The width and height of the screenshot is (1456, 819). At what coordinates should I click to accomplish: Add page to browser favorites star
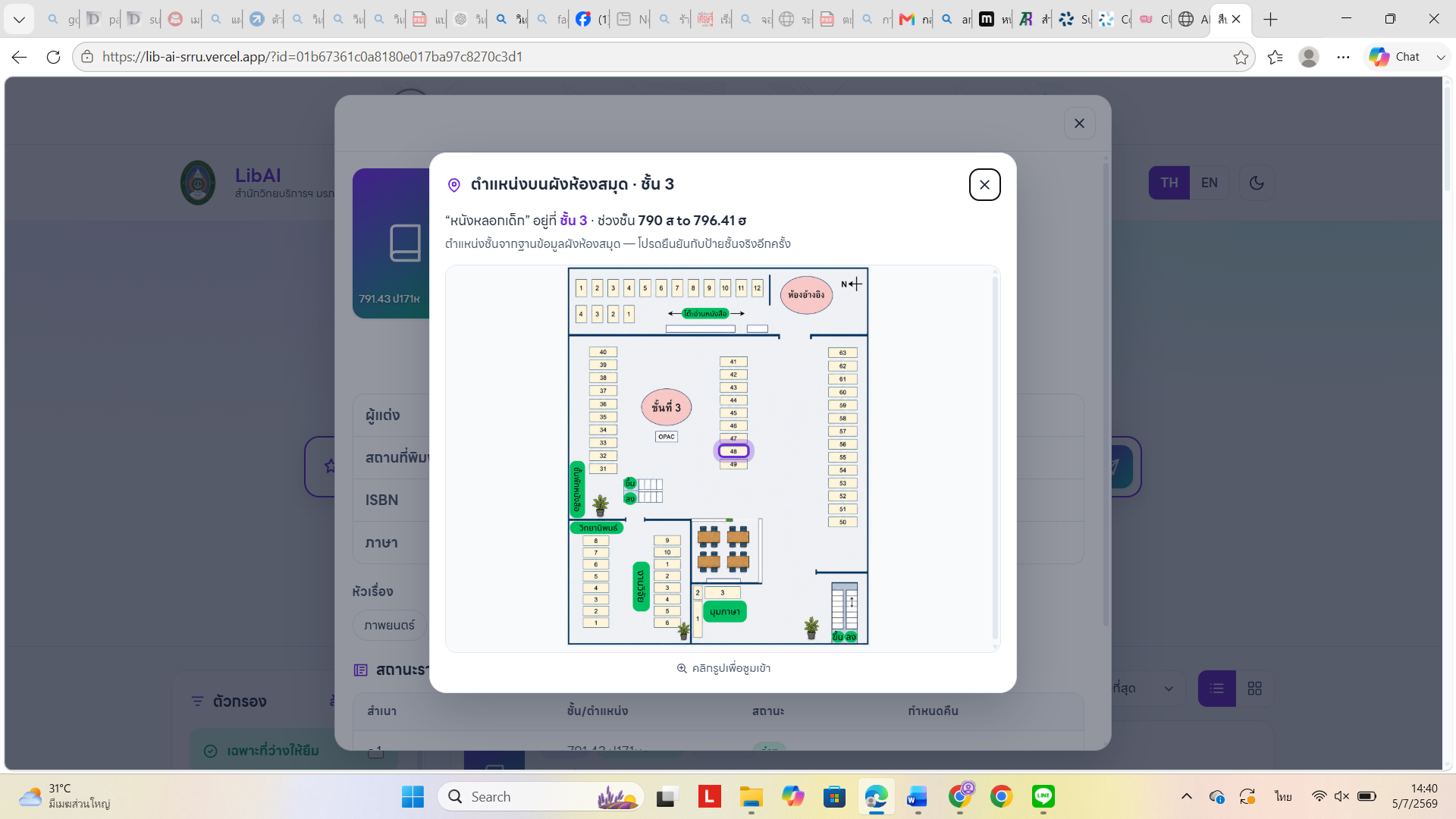click(x=1241, y=57)
